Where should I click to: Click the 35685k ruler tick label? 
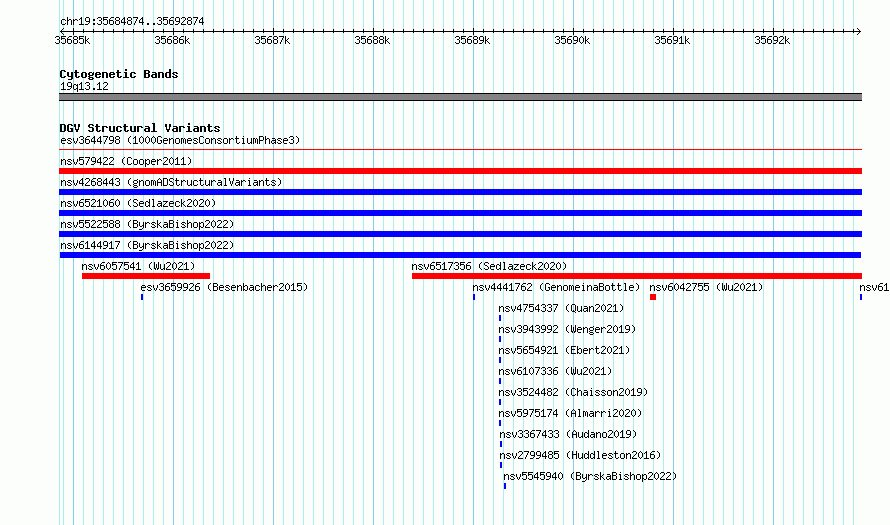click(72, 40)
